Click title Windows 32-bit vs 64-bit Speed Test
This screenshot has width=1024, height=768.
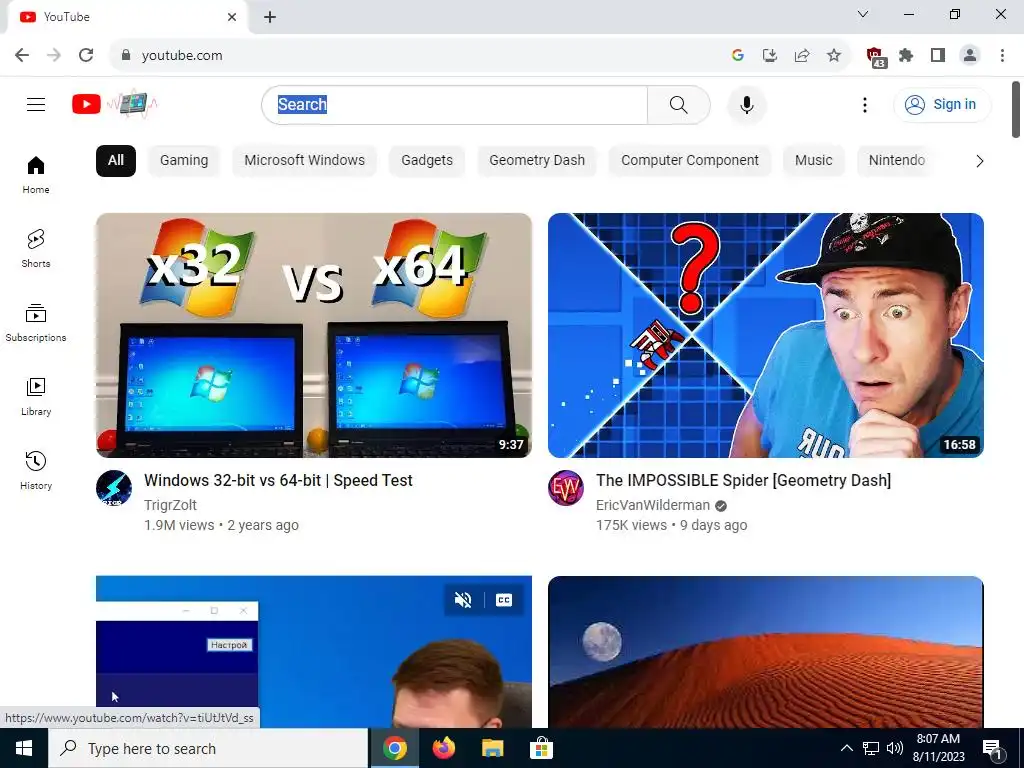pyautogui.click(x=278, y=481)
